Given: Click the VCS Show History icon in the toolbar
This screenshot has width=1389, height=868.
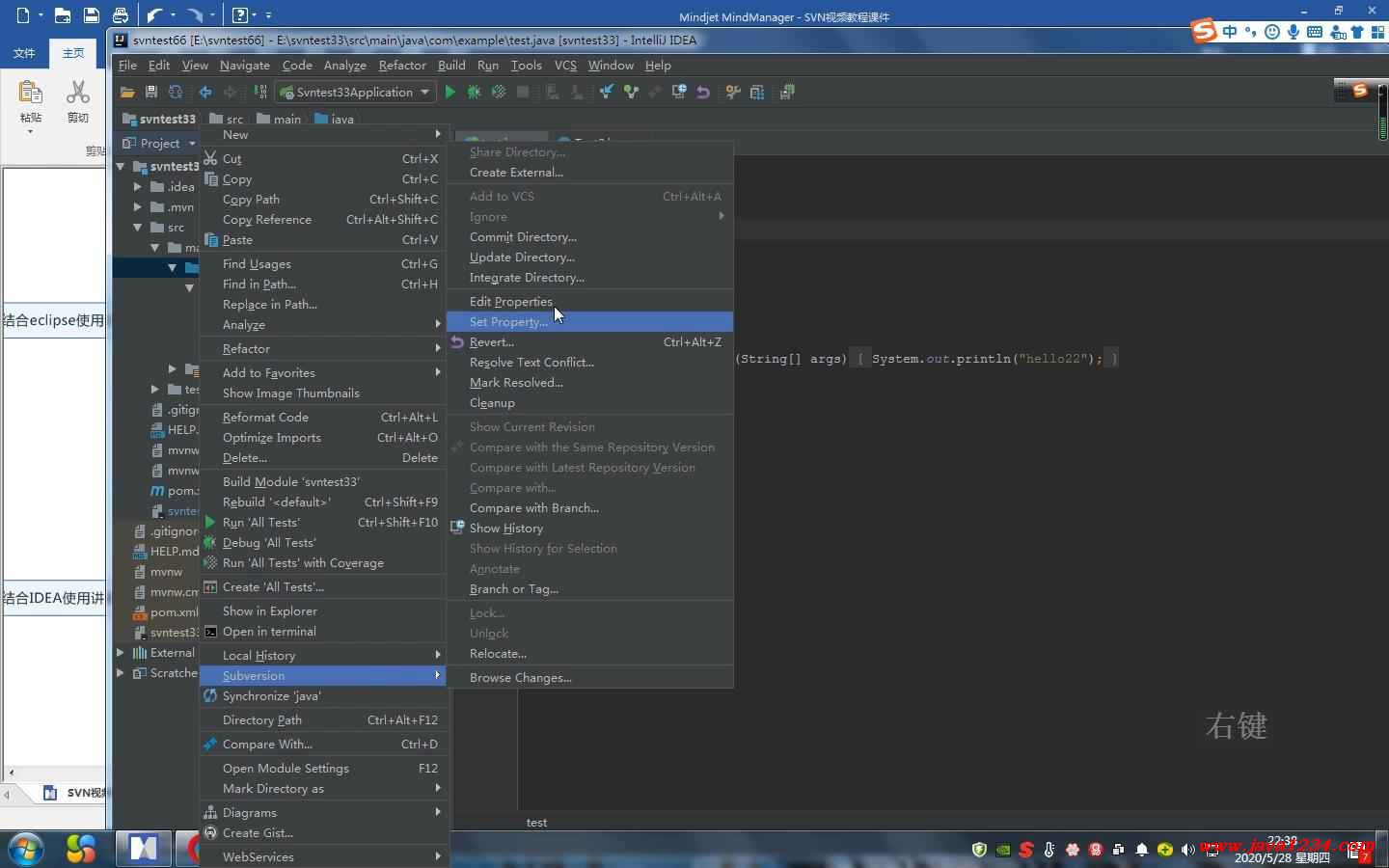Looking at the screenshot, I should click(x=678, y=92).
